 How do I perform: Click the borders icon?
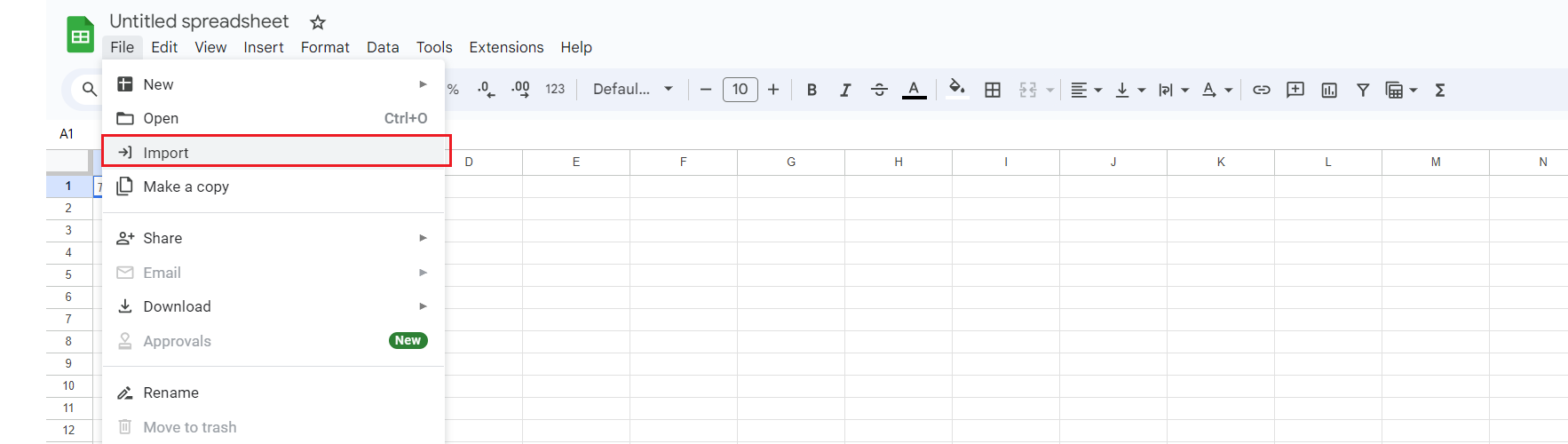pos(993,90)
